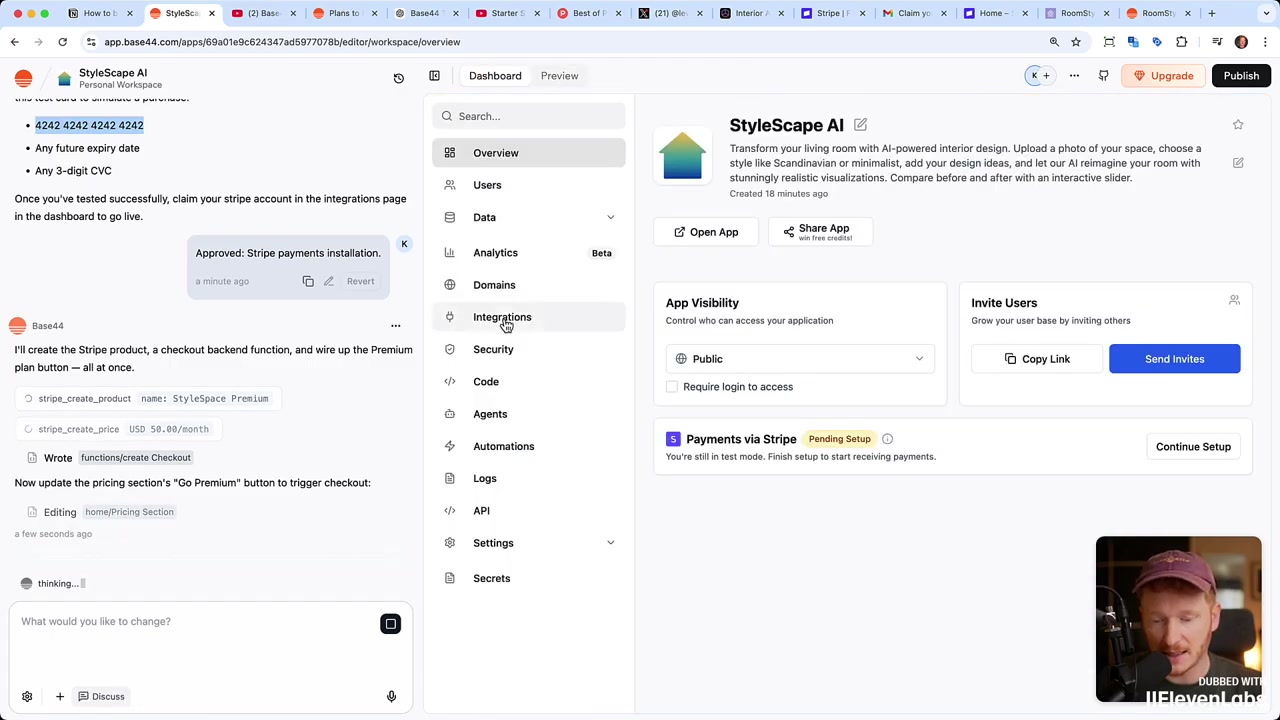Go back in browser history
The image size is (1280, 720).
[15, 42]
